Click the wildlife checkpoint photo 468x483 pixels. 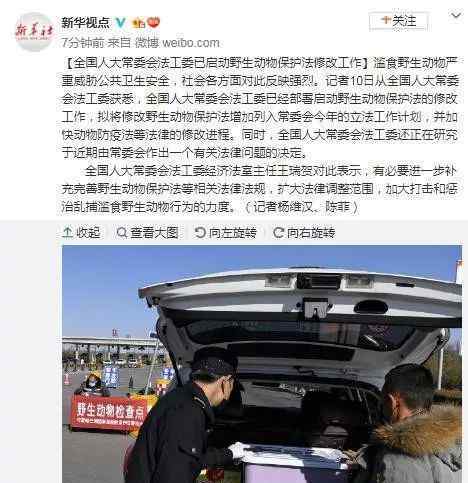click(262, 364)
